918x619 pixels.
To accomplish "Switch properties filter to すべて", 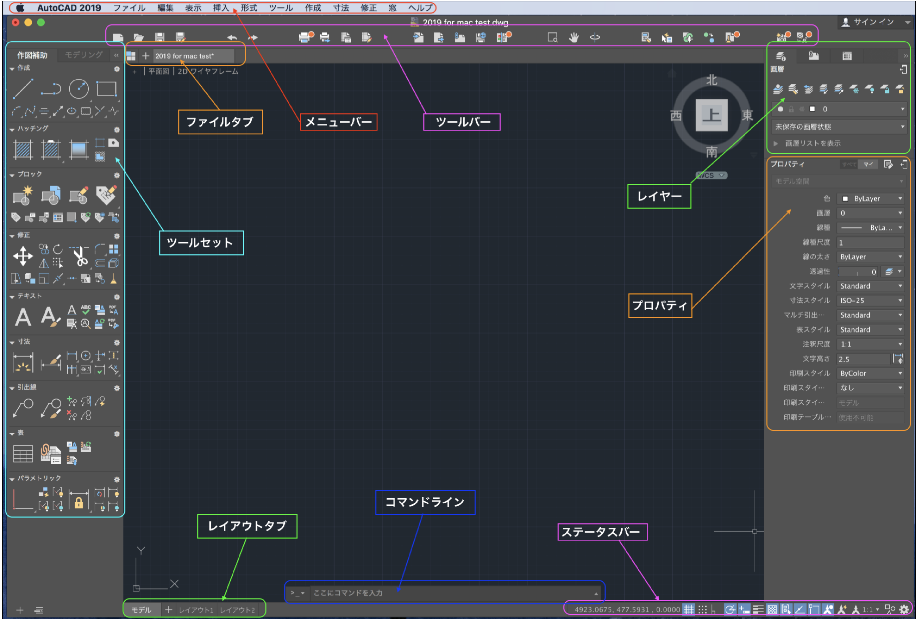I will point(848,165).
